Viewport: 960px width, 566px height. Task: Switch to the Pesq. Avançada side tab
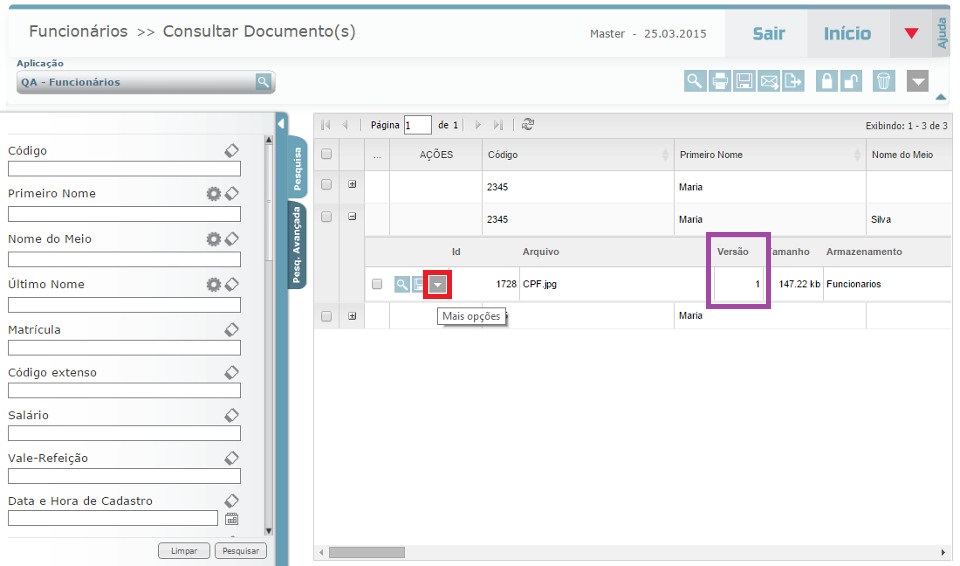click(297, 245)
